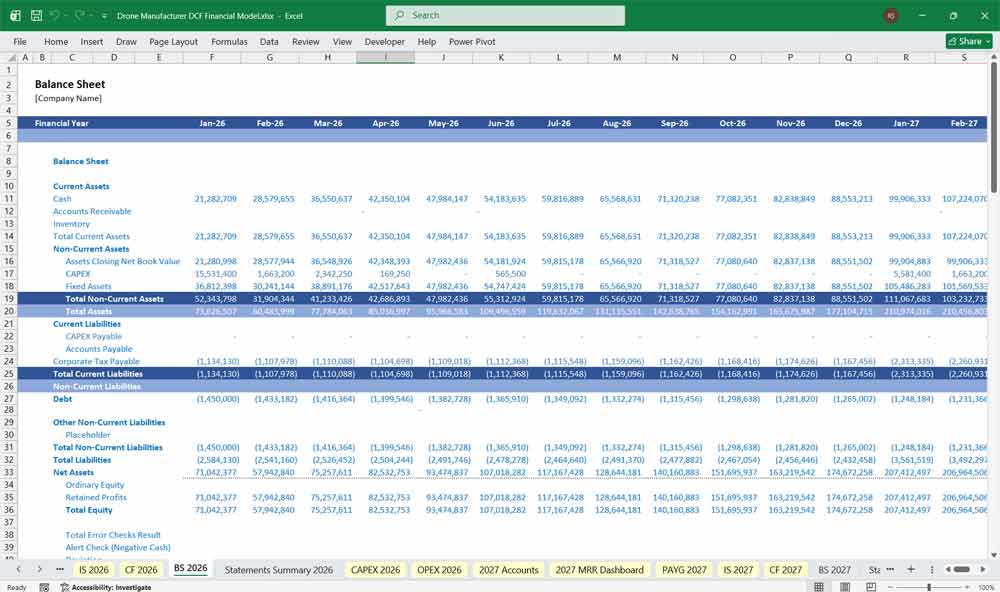Click the Search box in title bar
This screenshot has height=592, width=1000.
coord(504,15)
